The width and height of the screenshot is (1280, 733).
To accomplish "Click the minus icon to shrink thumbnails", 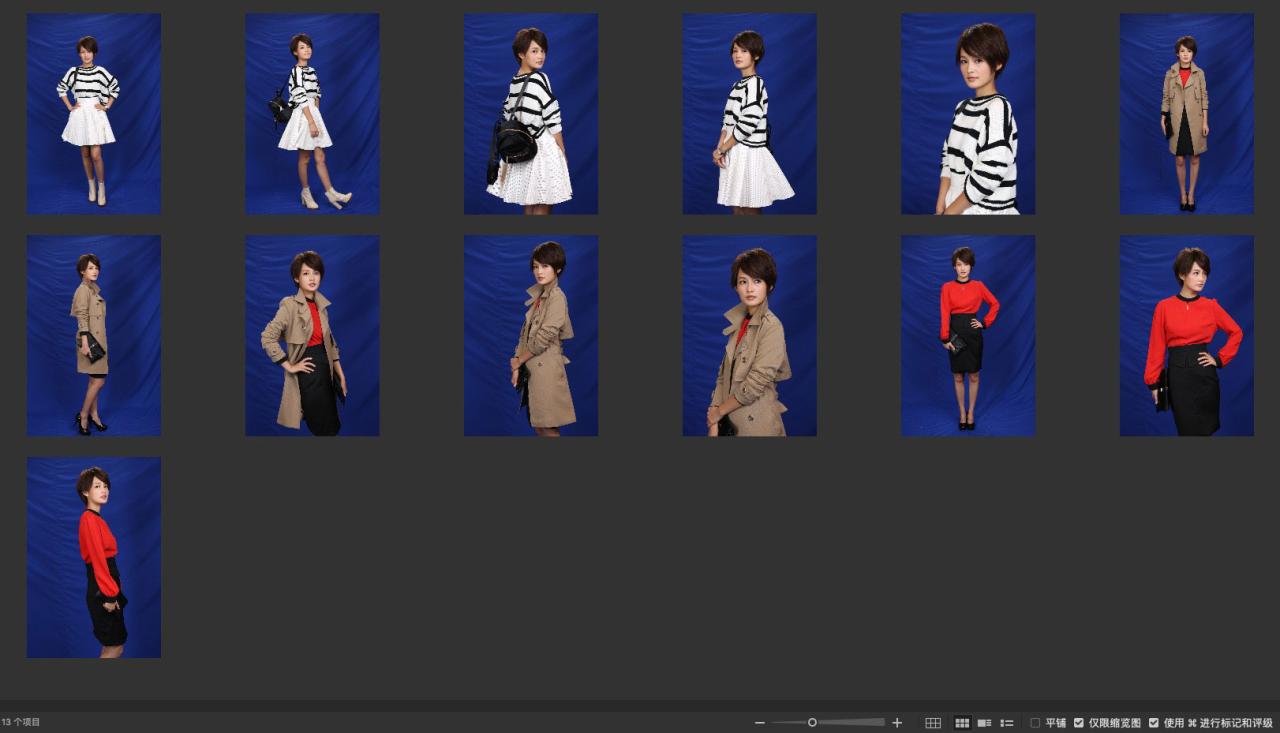I will tap(760, 723).
